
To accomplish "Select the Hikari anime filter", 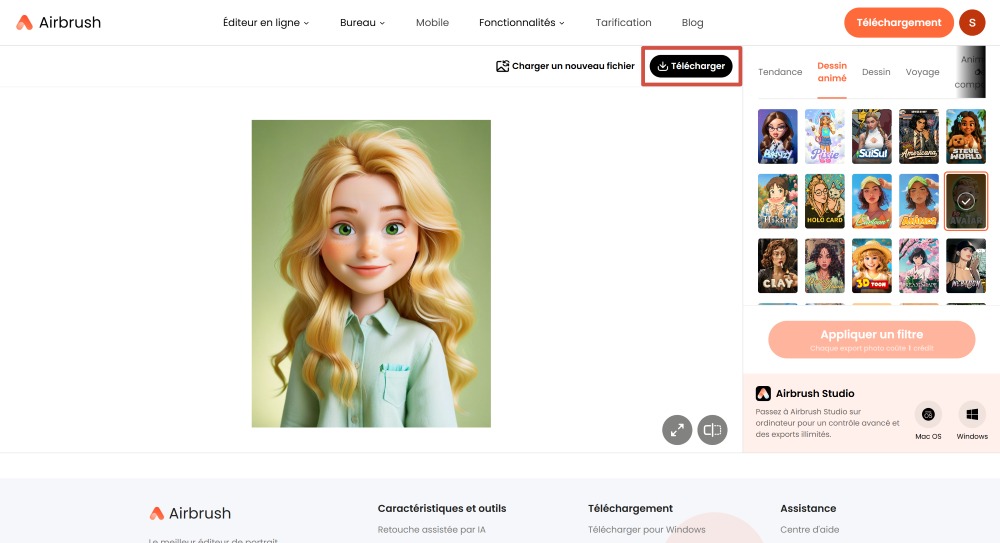I will (x=777, y=201).
